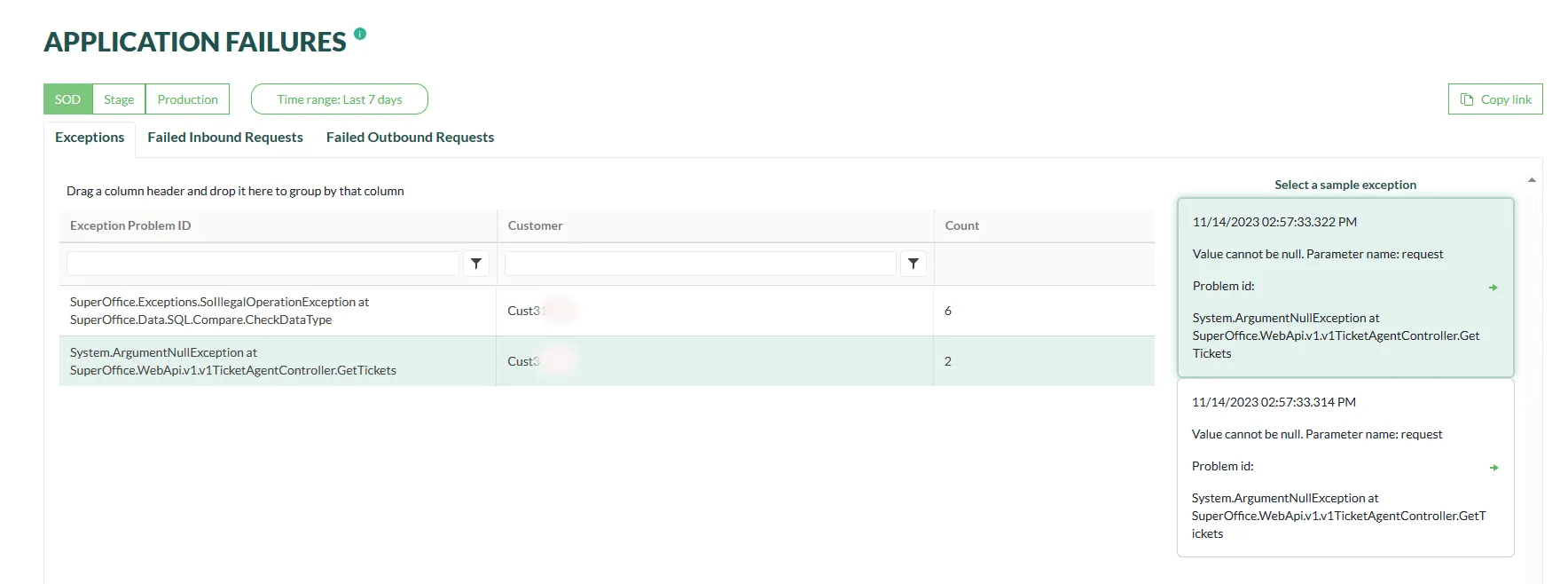Switch to Failed Inbound Requests tab
Screen dimensions: 1568x584
tap(225, 138)
